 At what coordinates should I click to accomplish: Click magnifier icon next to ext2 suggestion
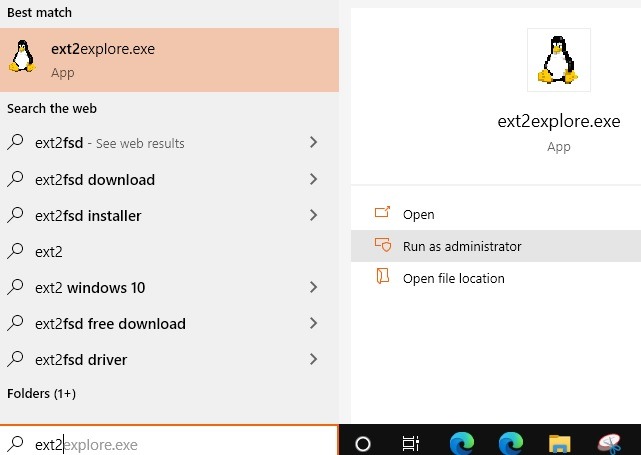click(x=16, y=251)
